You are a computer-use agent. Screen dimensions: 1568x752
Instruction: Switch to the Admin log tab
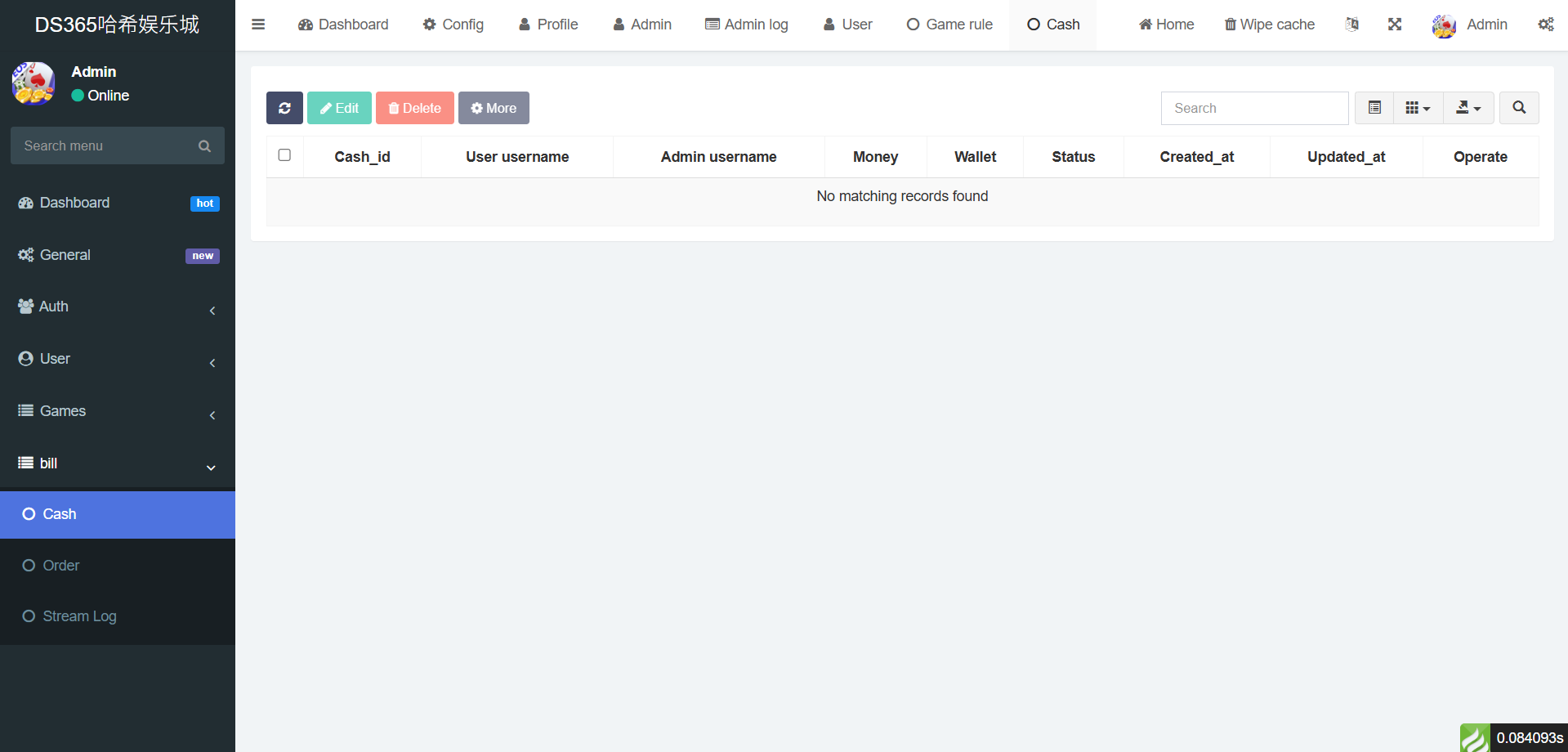click(747, 25)
